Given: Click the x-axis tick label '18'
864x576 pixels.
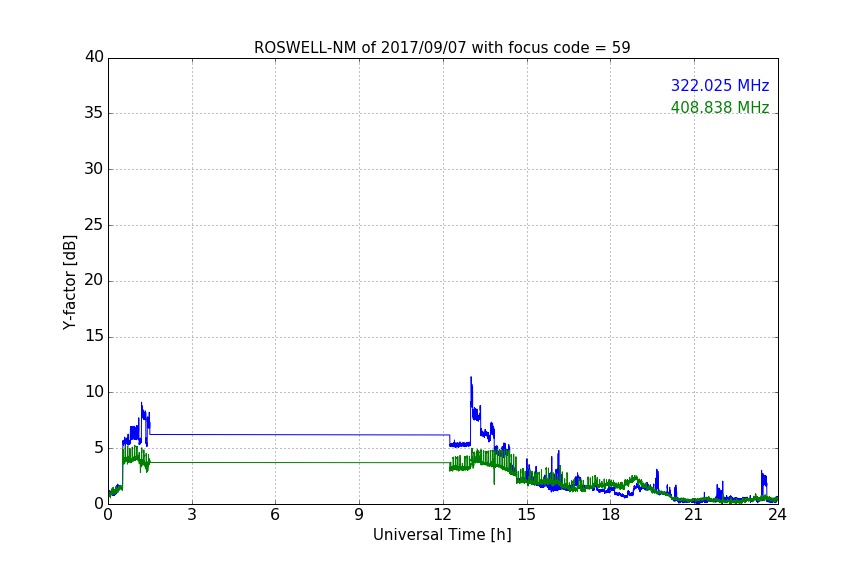Looking at the screenshot, I should pyautogui.click(x=611, y=515).
